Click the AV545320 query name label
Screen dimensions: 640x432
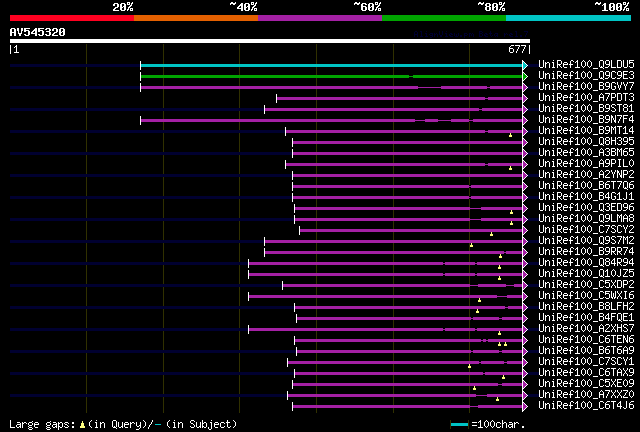[38, 32]
